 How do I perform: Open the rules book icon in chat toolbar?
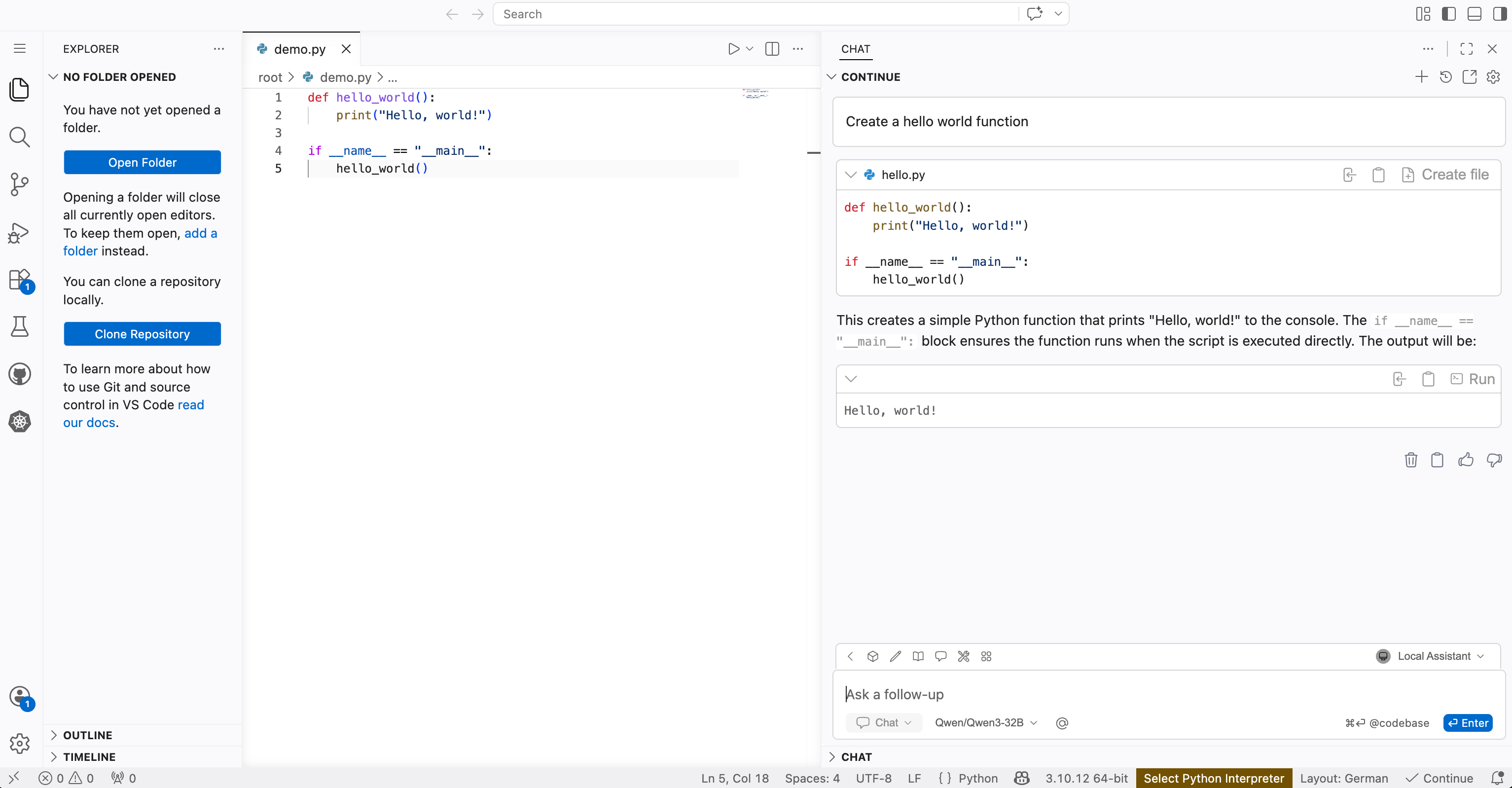pos(918,656)
